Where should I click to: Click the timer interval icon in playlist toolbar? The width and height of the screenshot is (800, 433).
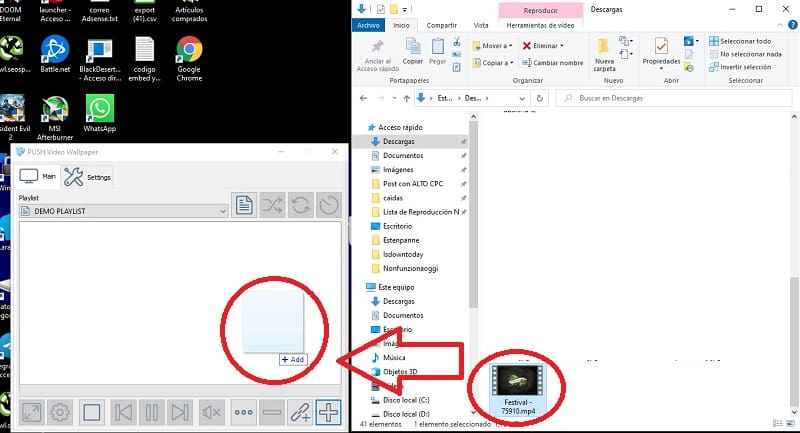pos(329,205)
